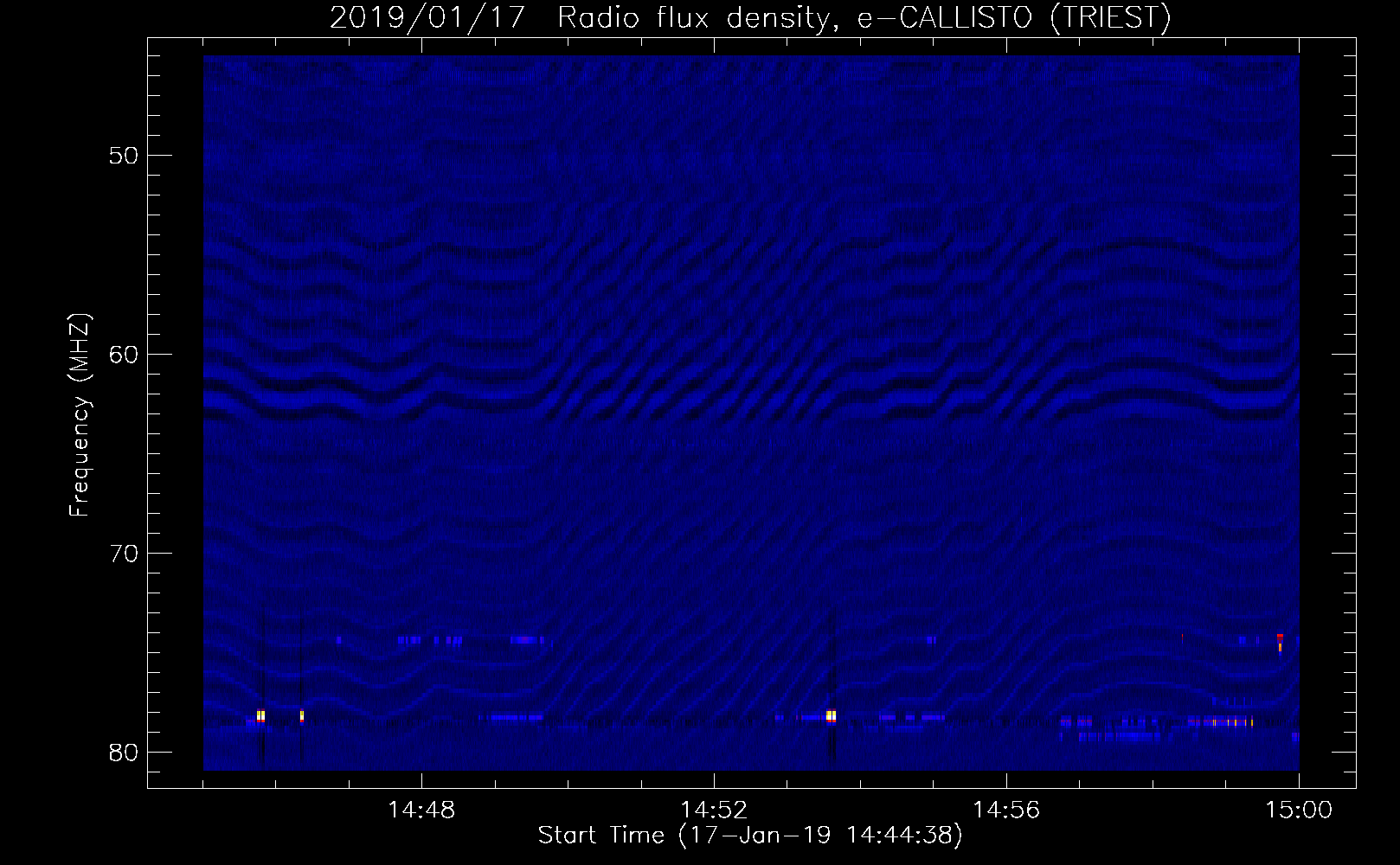Click the 60 MHz frequency tick label

[124, 355]
